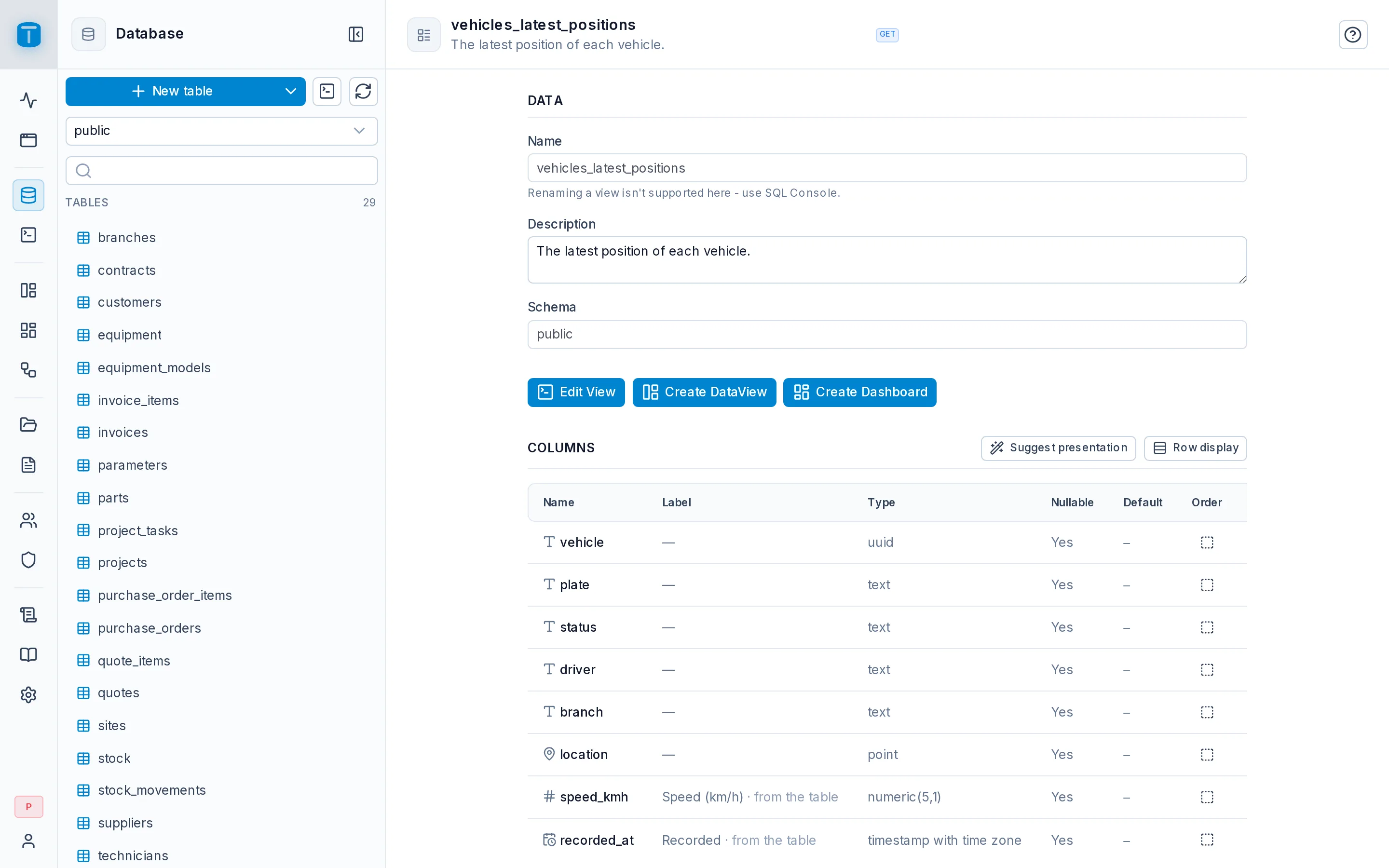1389x868 pixels.
Task: Open the invoice_items table
Action: click(221, 400)
